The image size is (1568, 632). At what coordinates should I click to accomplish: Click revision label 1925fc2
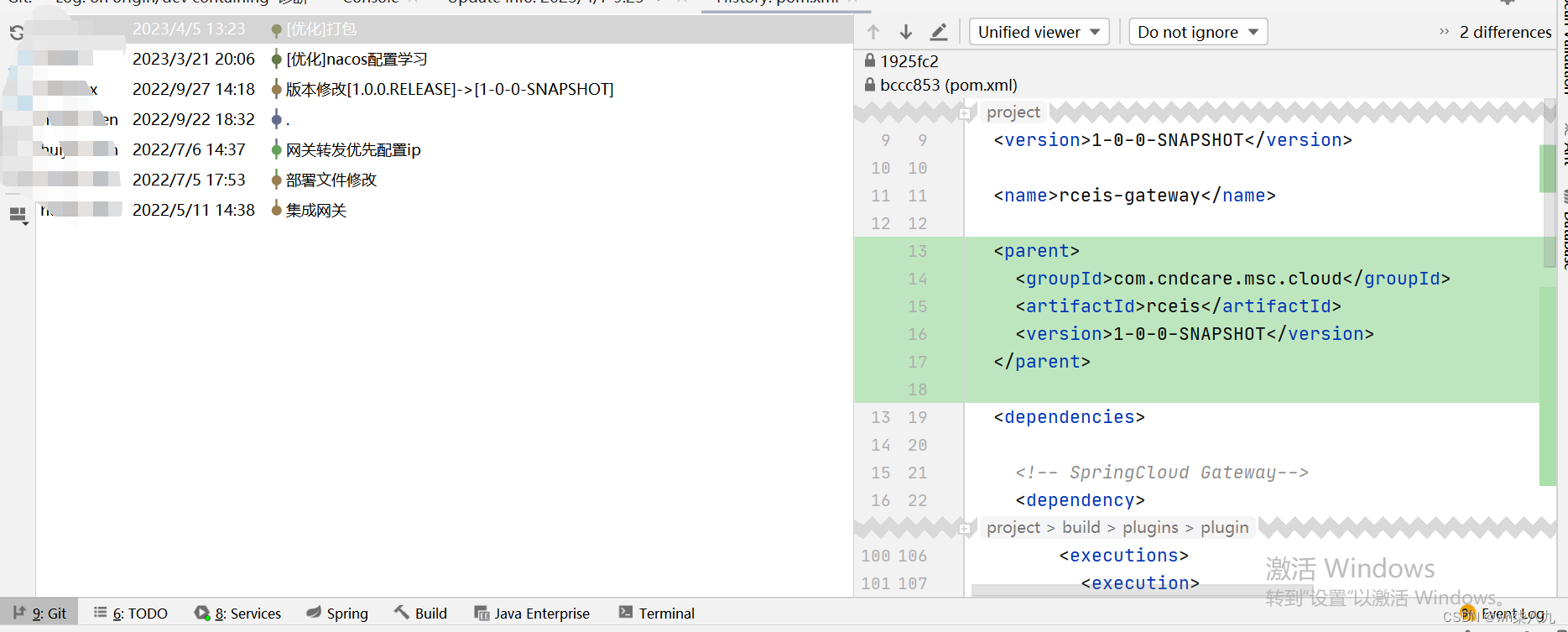(x=909, y=61)
